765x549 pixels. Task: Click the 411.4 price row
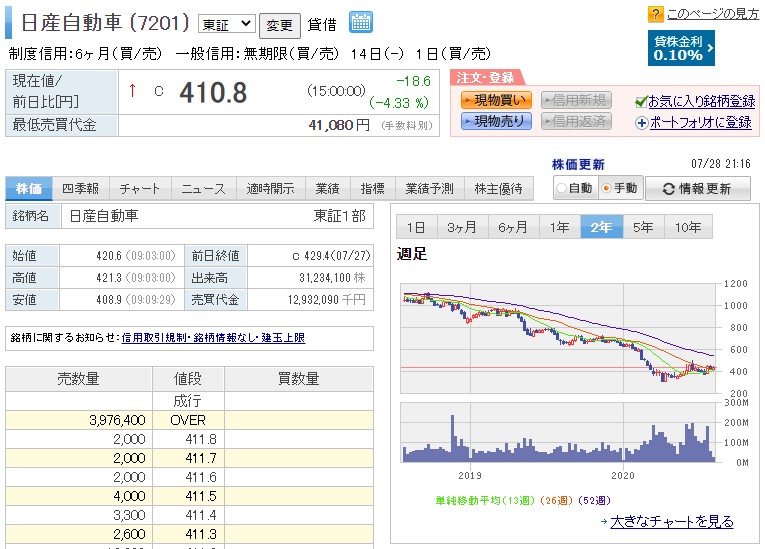pos(189,515)
